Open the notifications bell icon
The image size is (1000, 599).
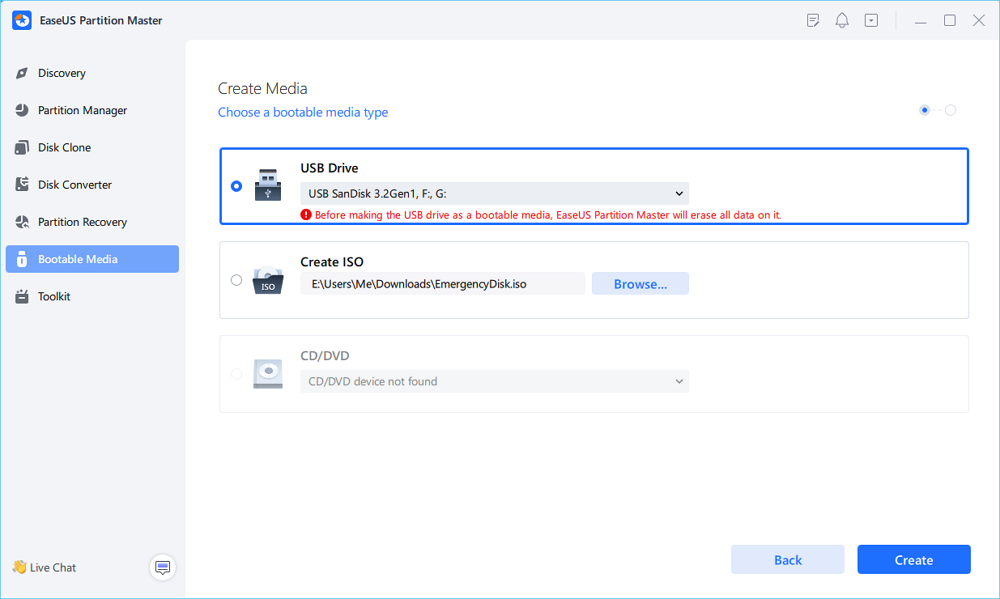pyautogui.click(x=842, y=20)
